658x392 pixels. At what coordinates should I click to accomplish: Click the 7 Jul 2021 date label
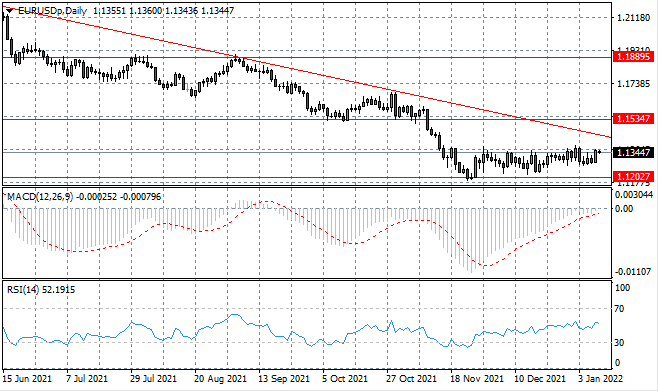(87, 379)
